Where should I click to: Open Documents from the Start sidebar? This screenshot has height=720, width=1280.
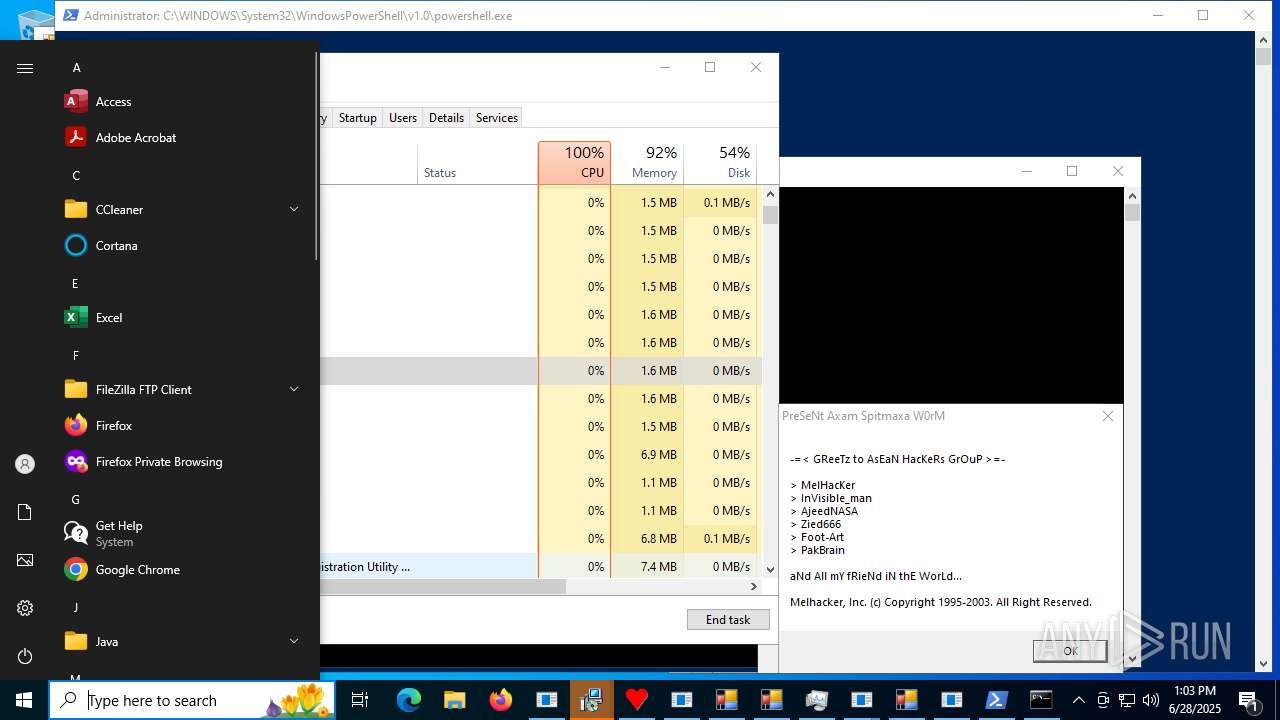(x=25, y=512)
